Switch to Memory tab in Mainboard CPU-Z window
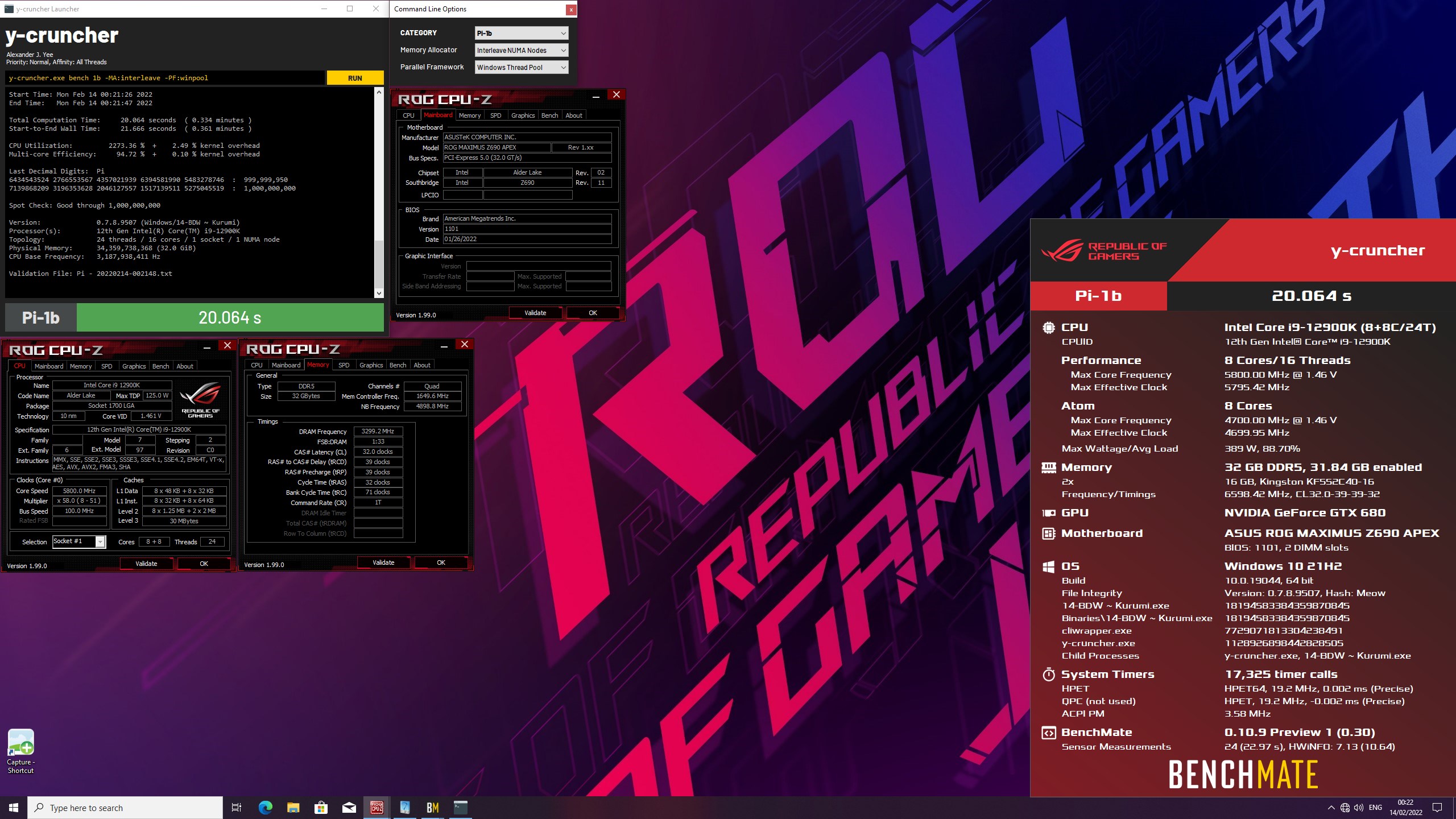This screenshot has height=819, width=1456. [470, 115]
